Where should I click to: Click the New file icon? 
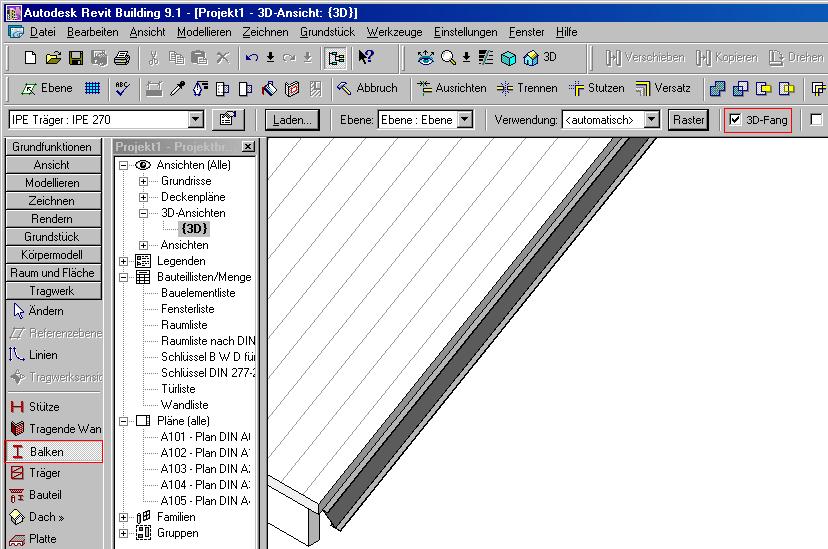coord(30,58)
